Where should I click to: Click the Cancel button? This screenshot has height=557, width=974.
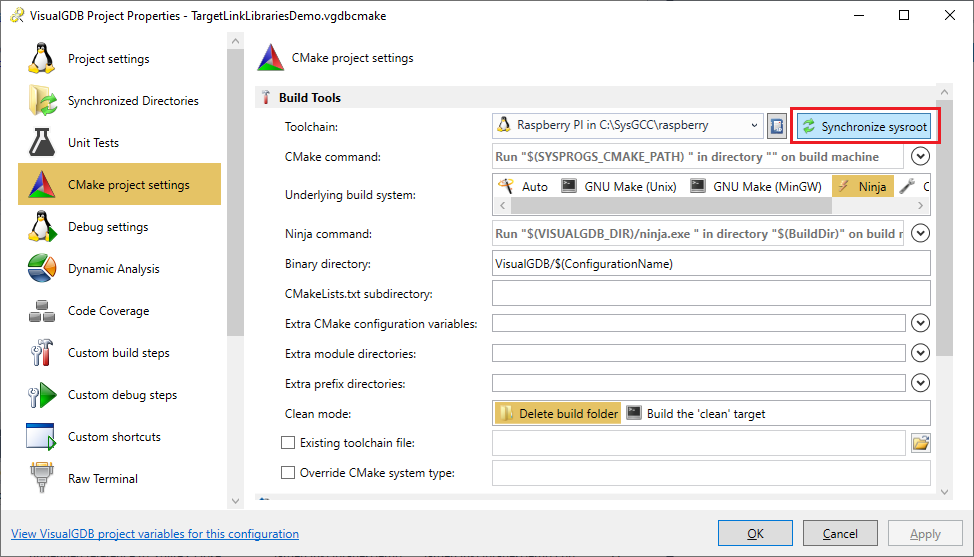(840, 533)
